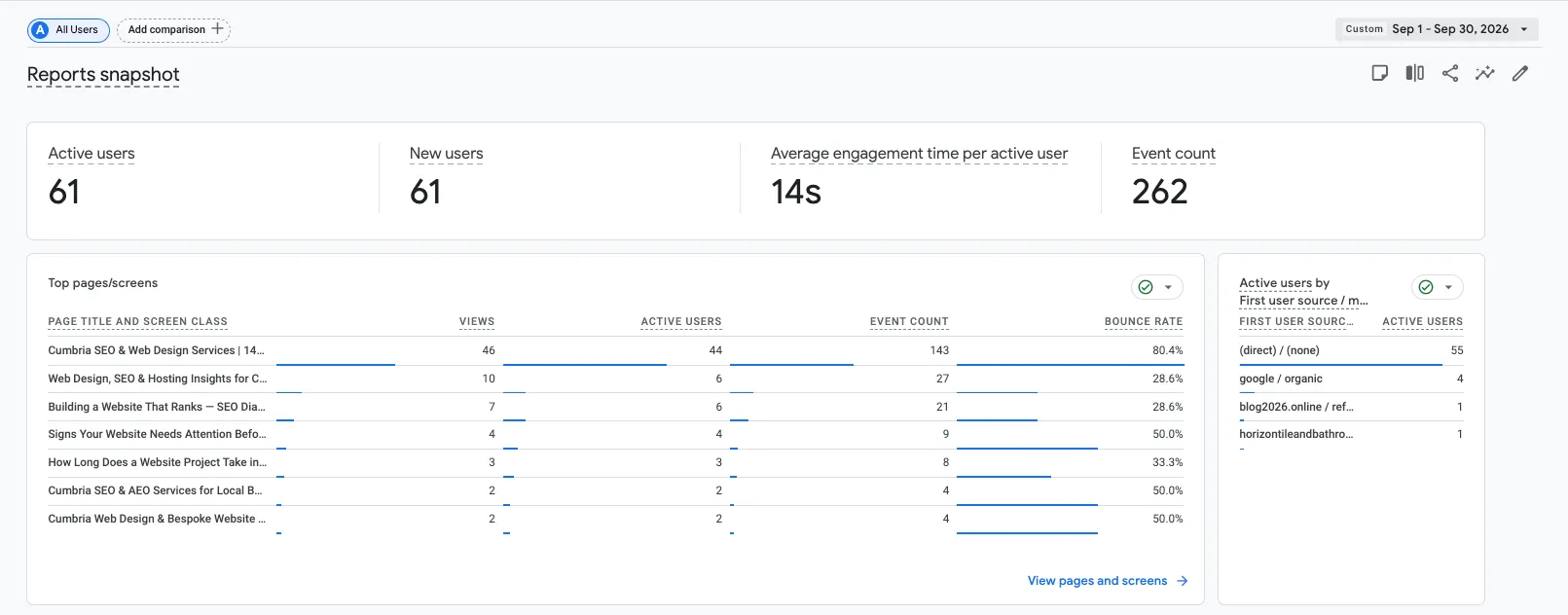Click the 14s engagement time value
The image size is (1568, 615).
point(796,192)
